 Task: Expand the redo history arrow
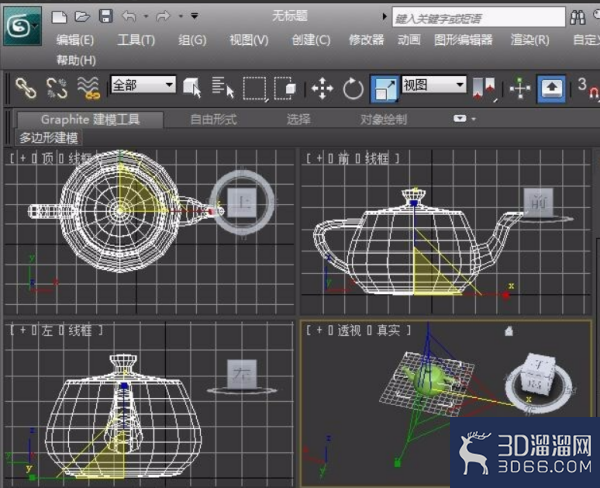181,16
